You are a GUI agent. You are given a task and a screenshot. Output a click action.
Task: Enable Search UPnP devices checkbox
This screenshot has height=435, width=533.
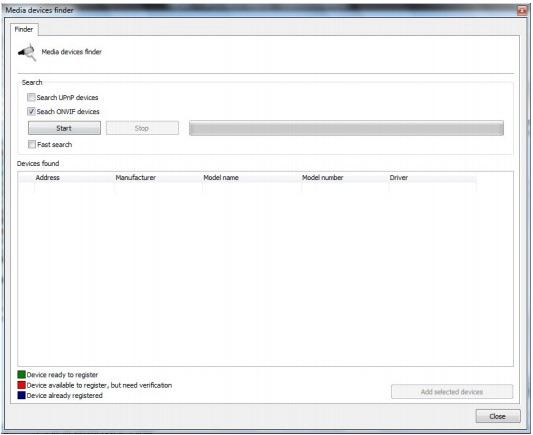(x=31, y=98)
